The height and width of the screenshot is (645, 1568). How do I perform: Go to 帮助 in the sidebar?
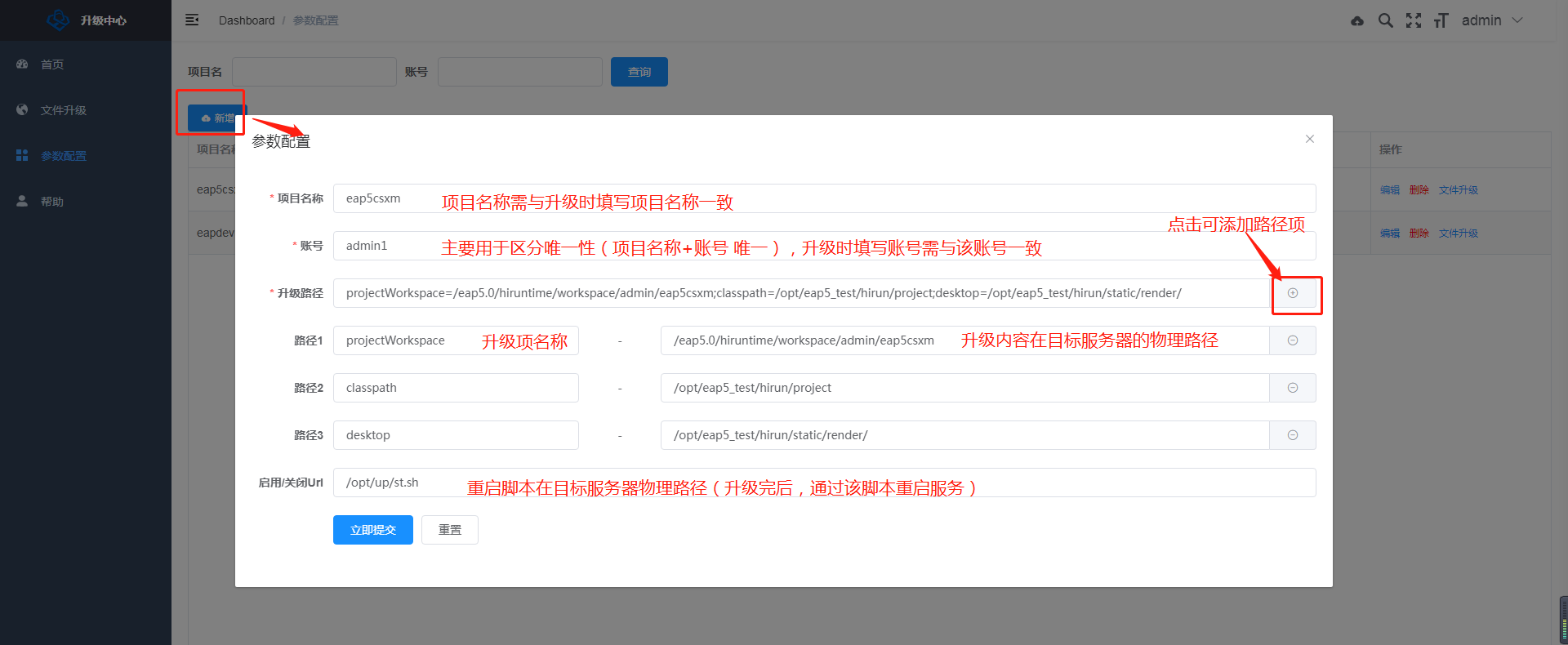(52, 202)
